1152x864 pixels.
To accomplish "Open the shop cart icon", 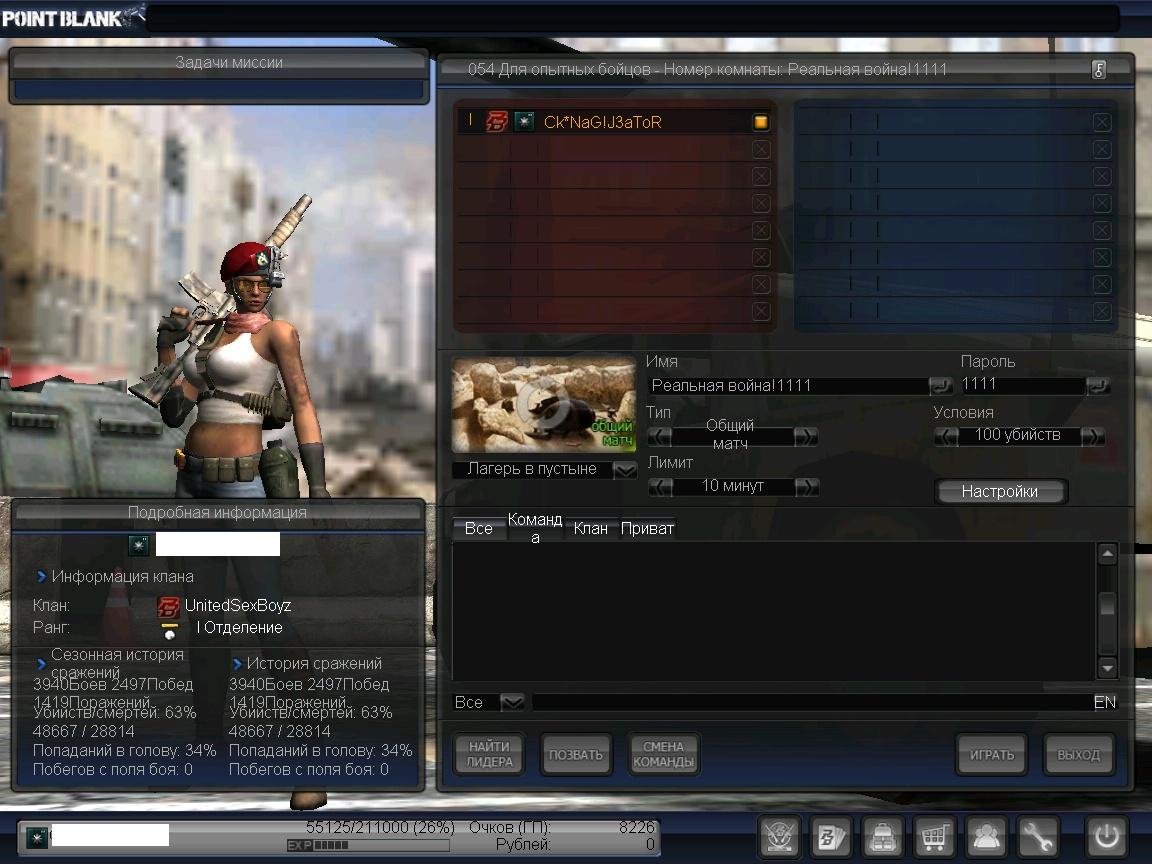I will click(x=934, y=835).
